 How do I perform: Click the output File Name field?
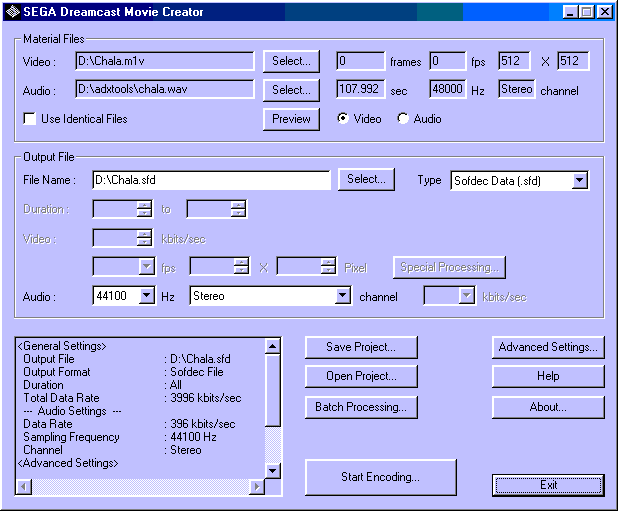[212, 180]
